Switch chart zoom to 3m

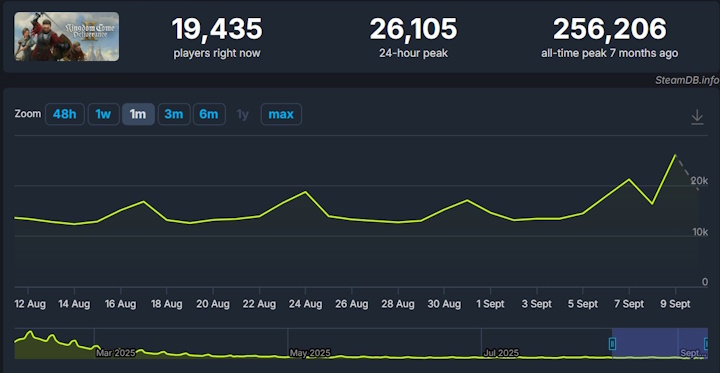(x=174, y=114)
